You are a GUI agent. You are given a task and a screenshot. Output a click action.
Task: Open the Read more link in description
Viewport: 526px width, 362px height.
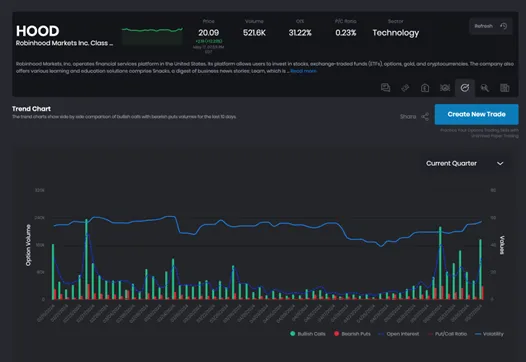(x=303, y=71)
